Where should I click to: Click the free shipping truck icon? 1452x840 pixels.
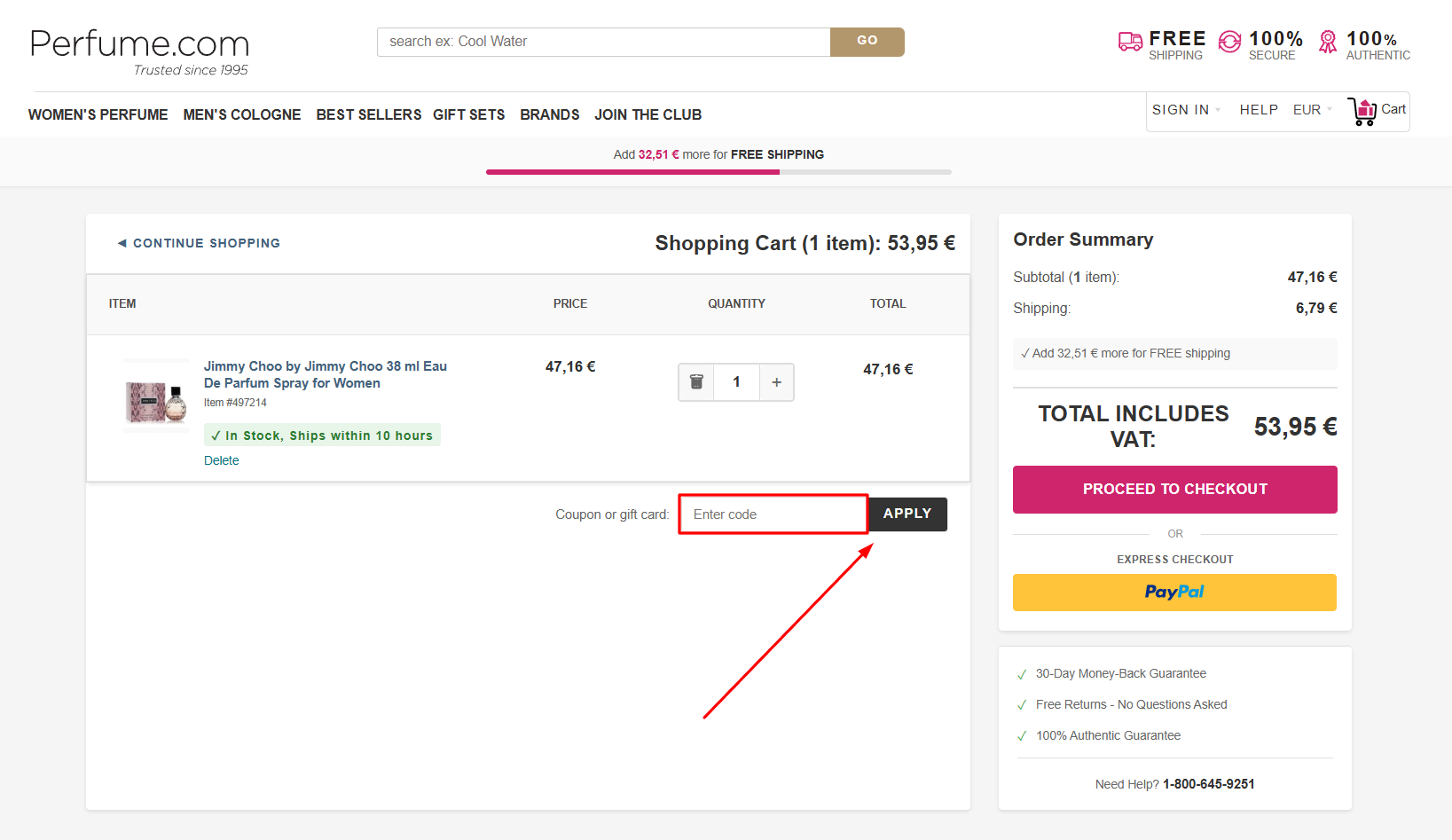pyautogui.click(x=1130, y=42)
